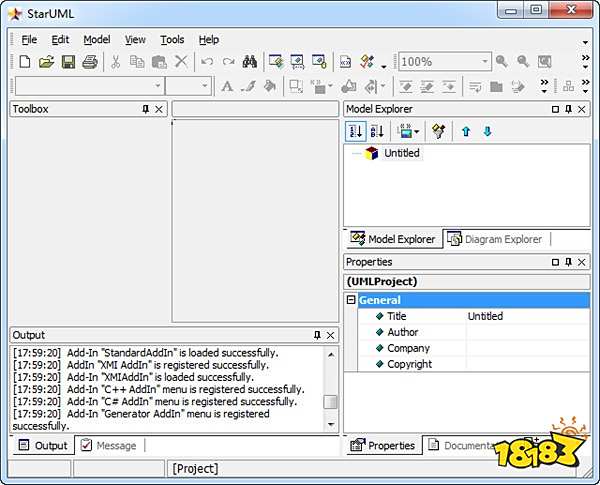
Task: Paste from clipboard using Paste icon
Action: (159, 62)
